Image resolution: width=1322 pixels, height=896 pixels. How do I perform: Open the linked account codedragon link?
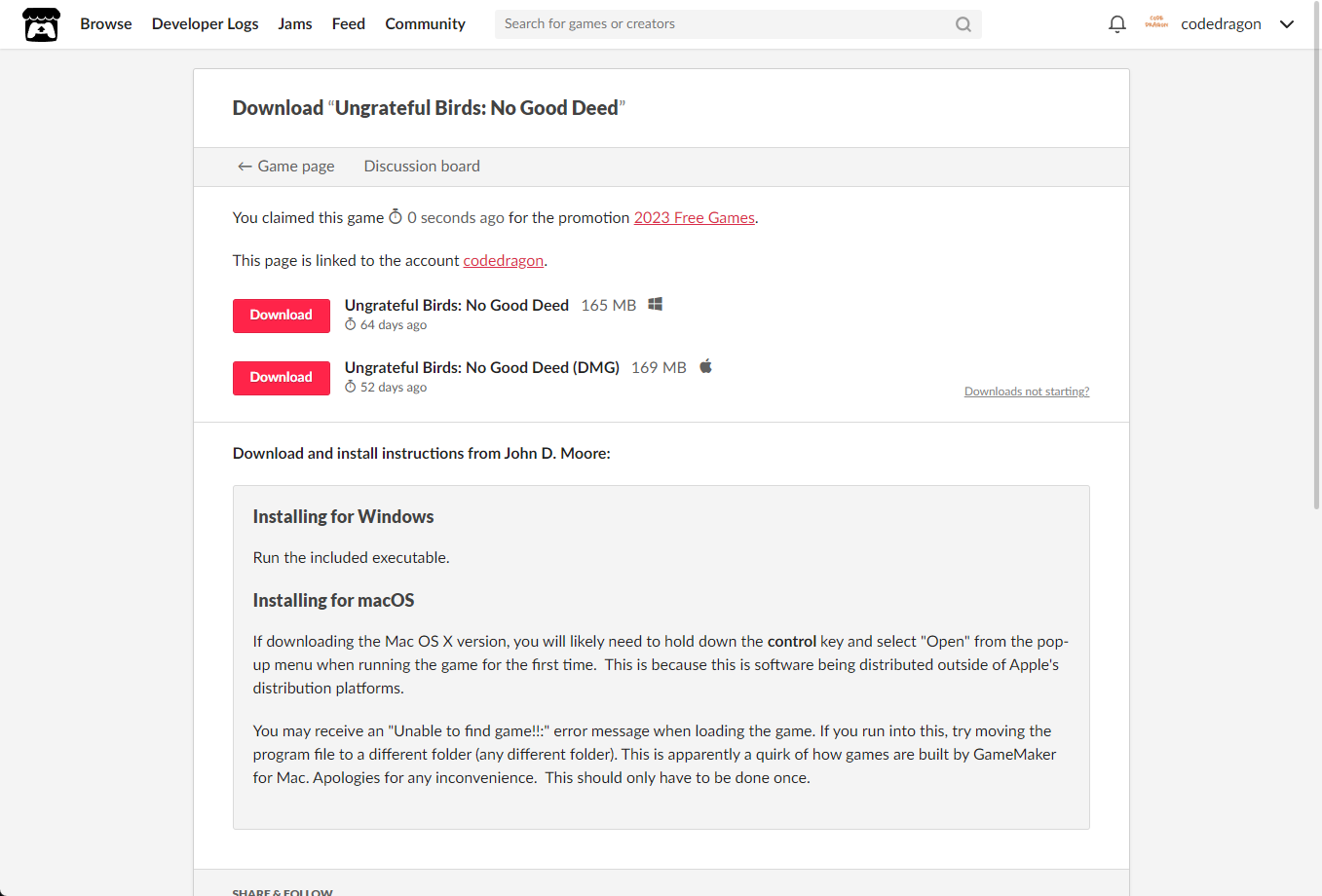[504, 261]
